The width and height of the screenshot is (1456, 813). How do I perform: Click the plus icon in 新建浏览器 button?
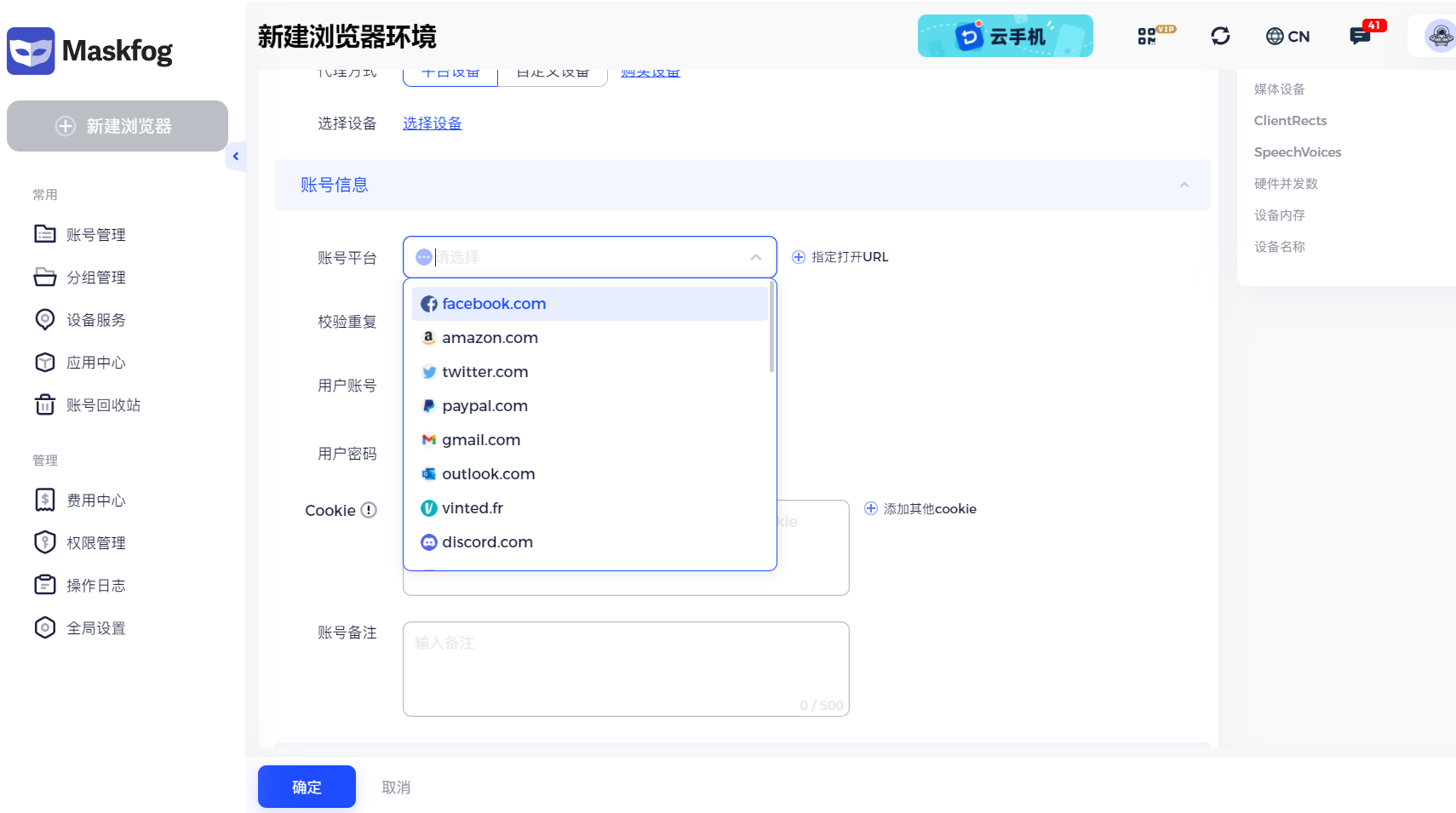66,126
